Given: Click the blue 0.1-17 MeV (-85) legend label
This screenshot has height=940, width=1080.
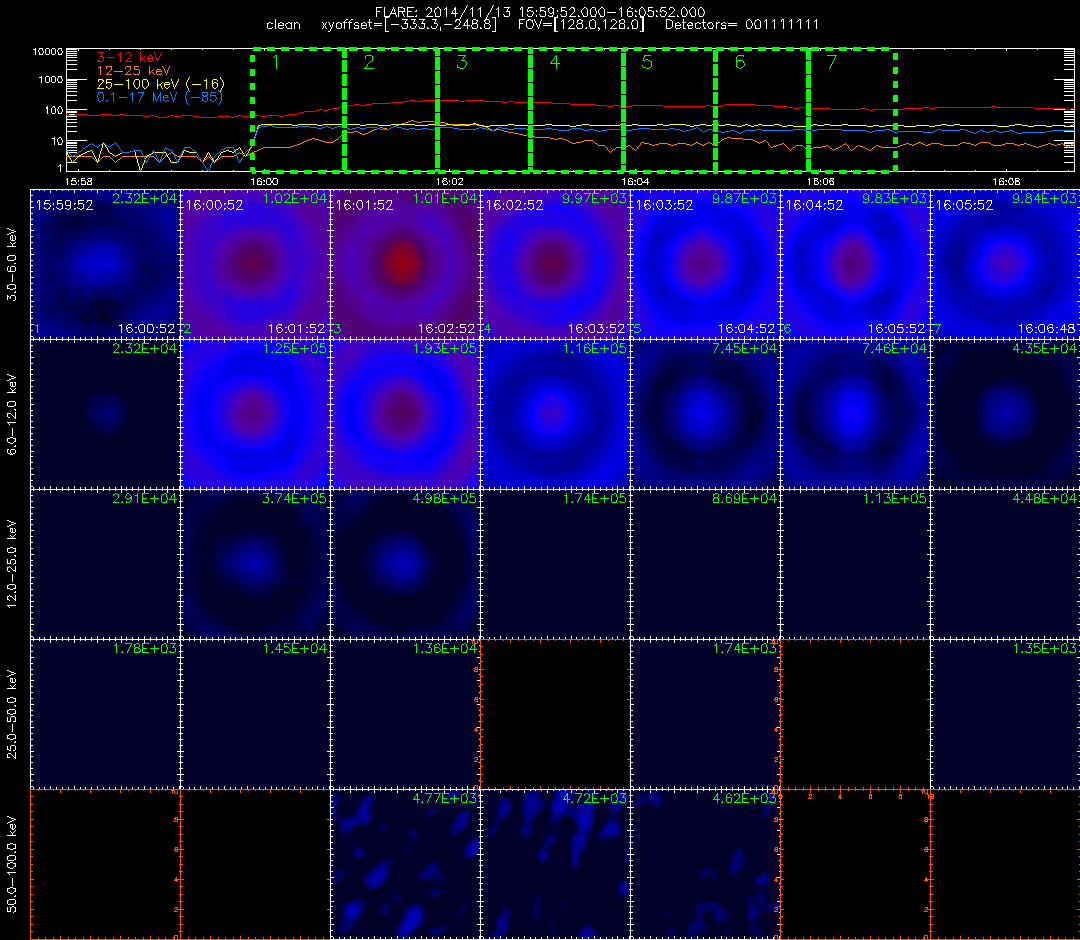Looking at the screenshot, I should pyautogui.click(x=160, y=97).
